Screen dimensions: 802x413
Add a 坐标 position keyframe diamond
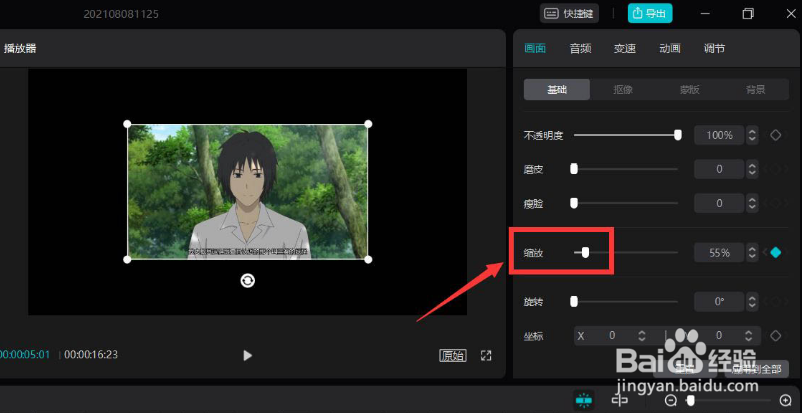click(x=776, y=336)
